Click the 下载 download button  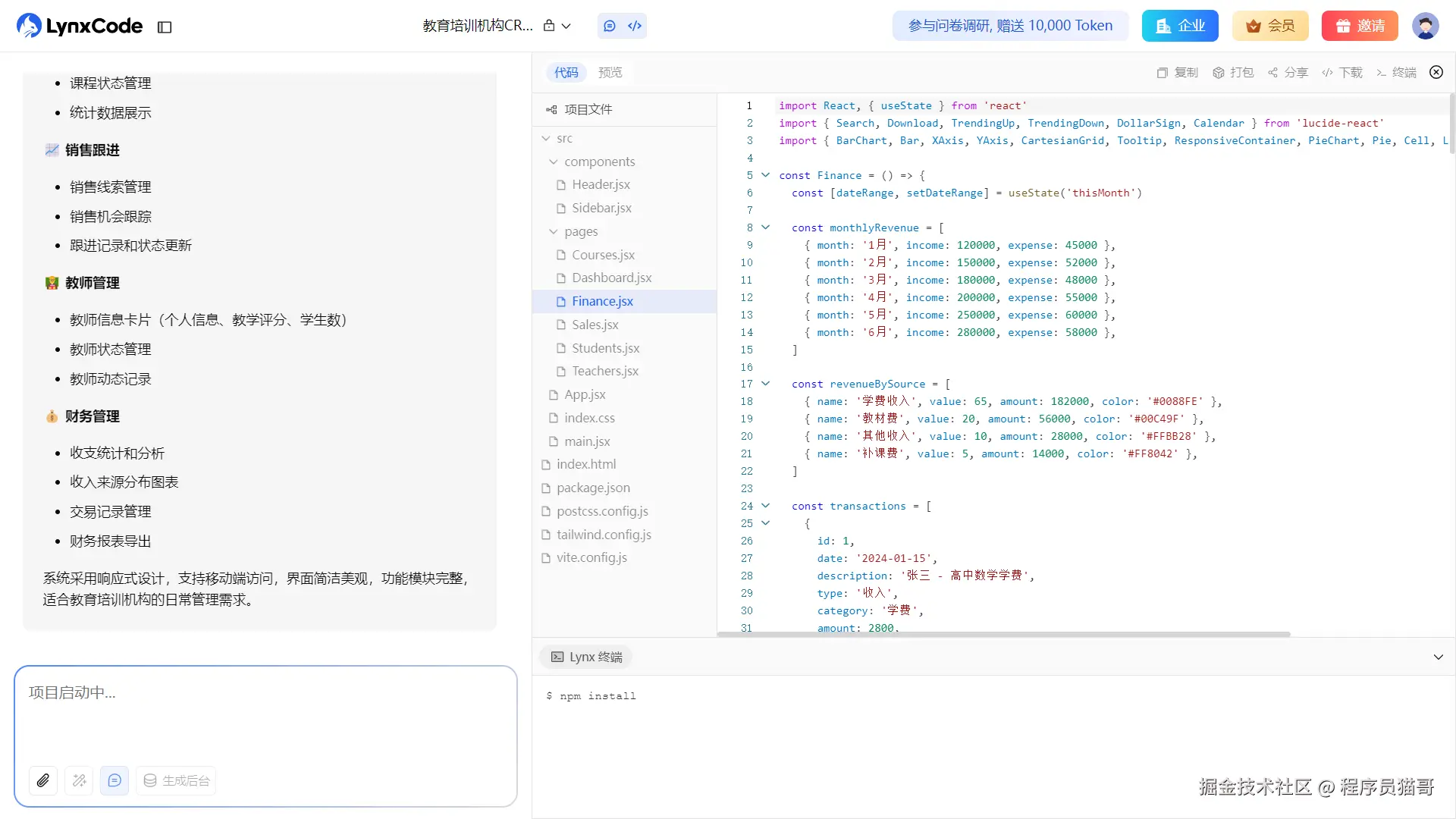click(x=1342, y=73)
